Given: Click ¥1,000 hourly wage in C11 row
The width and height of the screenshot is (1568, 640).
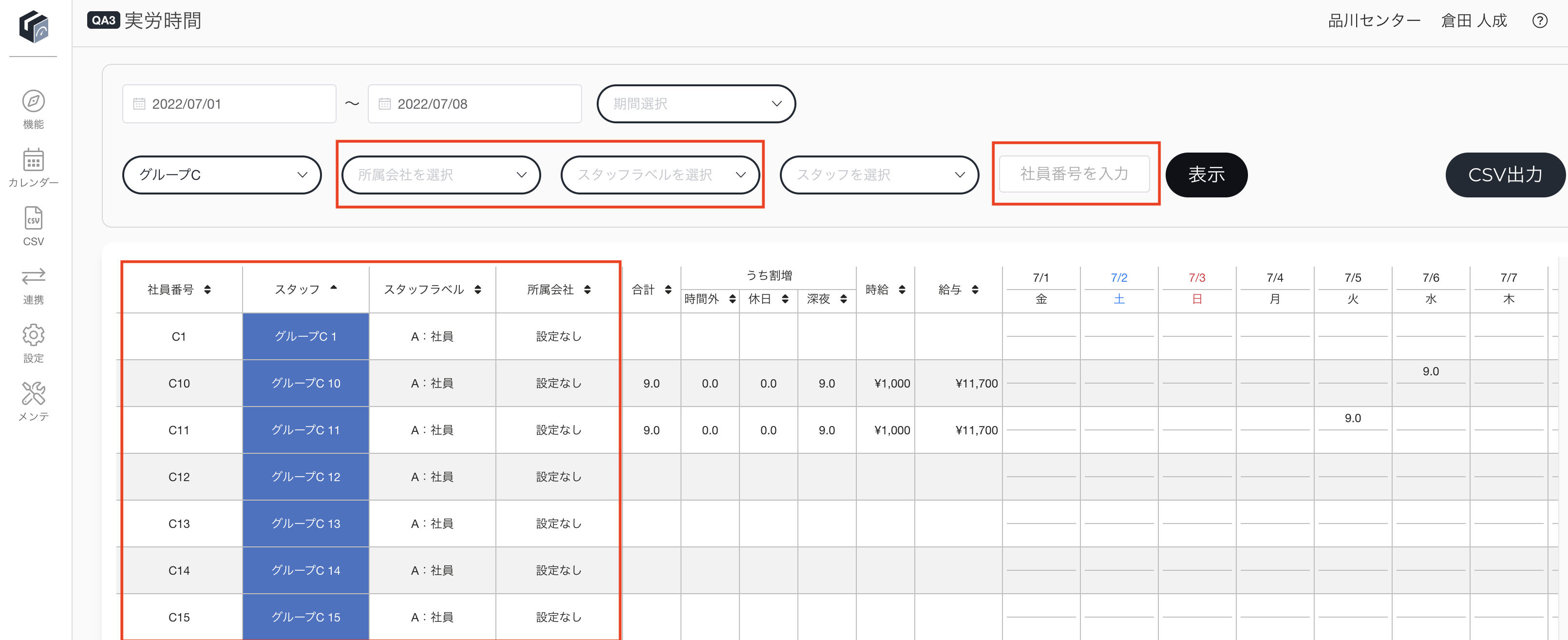Looking at the screenshot, I should pyautogui.click(x=892, y=430).
